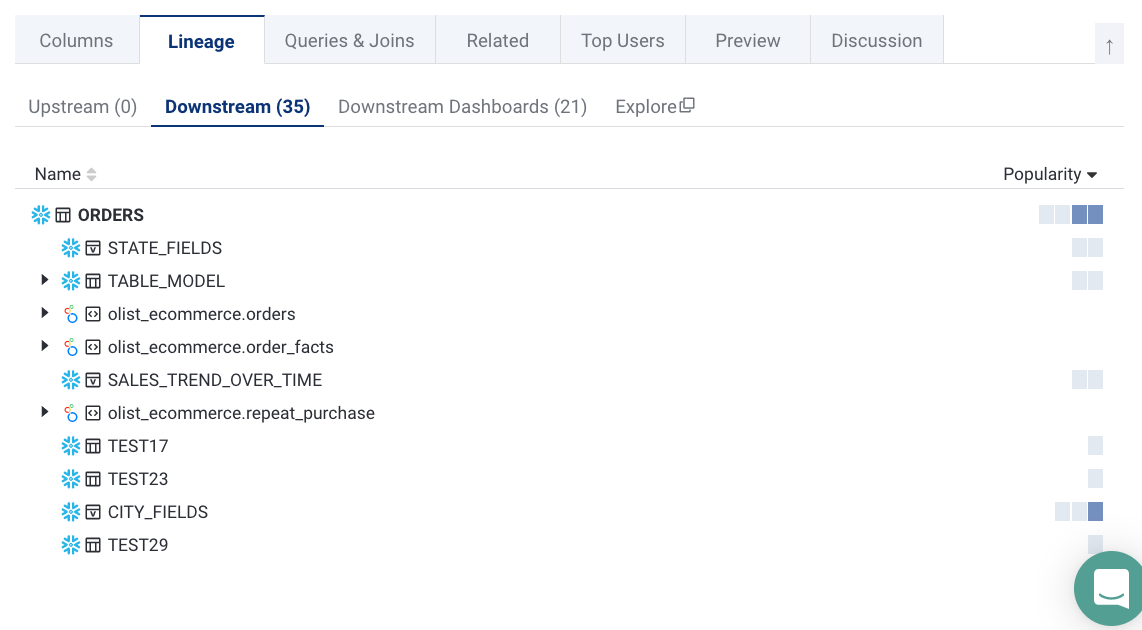Viewport: 1142px width, 630px height.
Task: Open the Queries & Joins tab
Action: coord(349,41)
